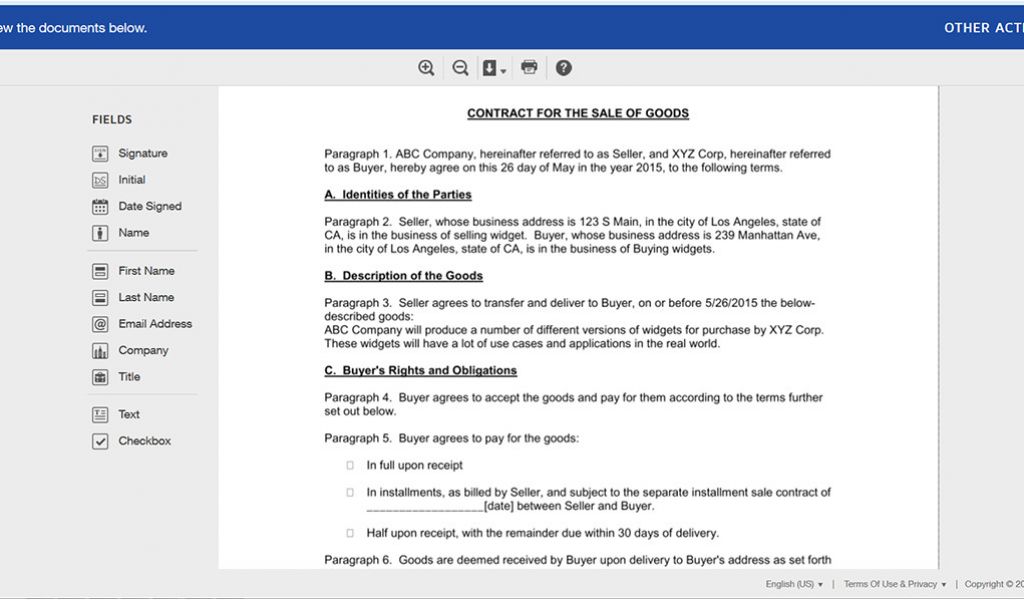Zoom in on the document
This screenshot has width=1024, height=600.
click(426, 68)
